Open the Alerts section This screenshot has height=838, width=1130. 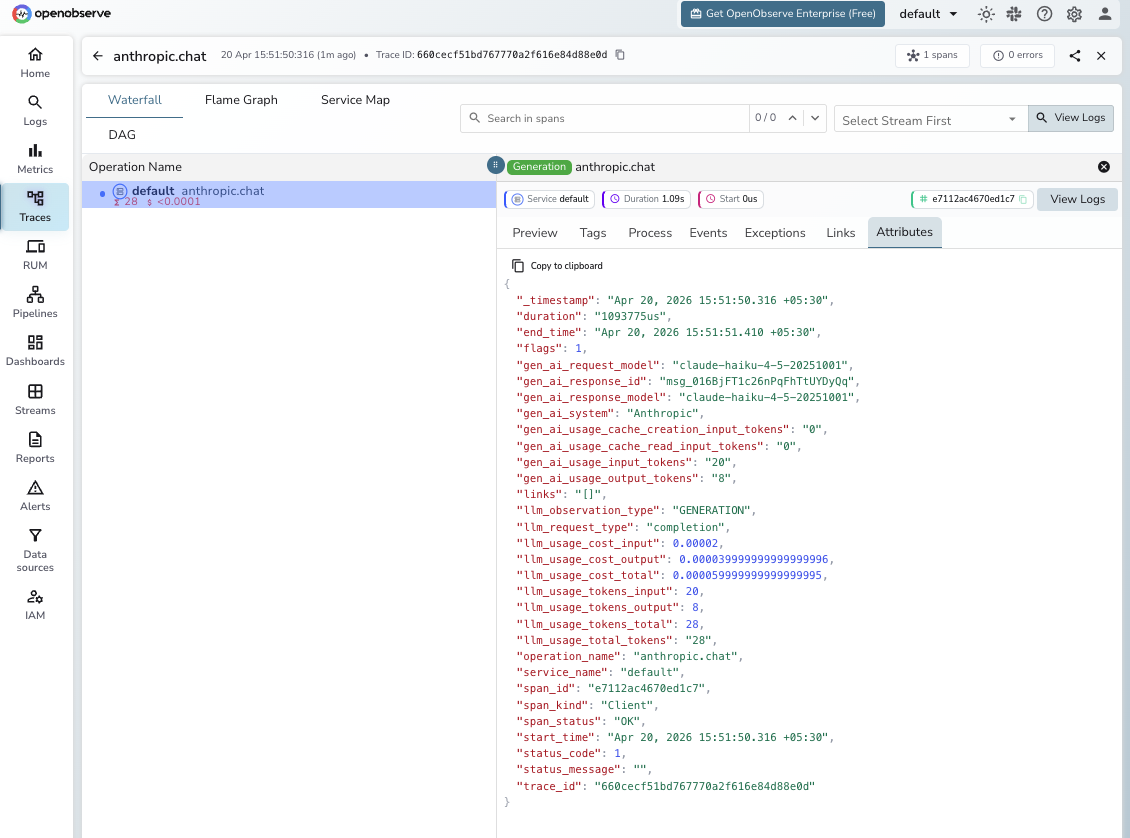35,496
